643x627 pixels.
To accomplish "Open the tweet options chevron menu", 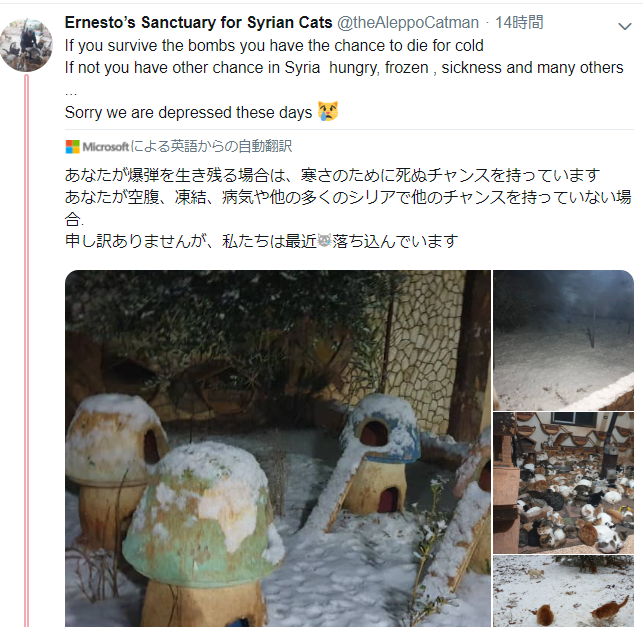I will 624,27.
